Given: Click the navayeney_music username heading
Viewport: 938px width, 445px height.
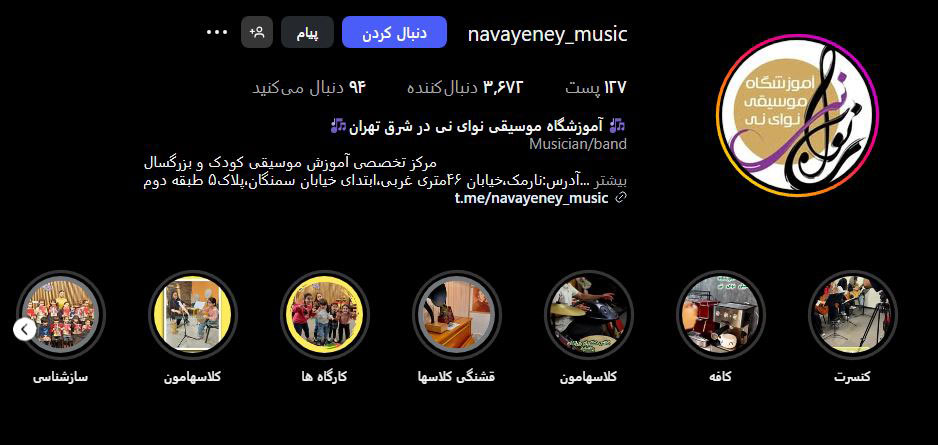Looking at the screenshot, I should (547, 34).
